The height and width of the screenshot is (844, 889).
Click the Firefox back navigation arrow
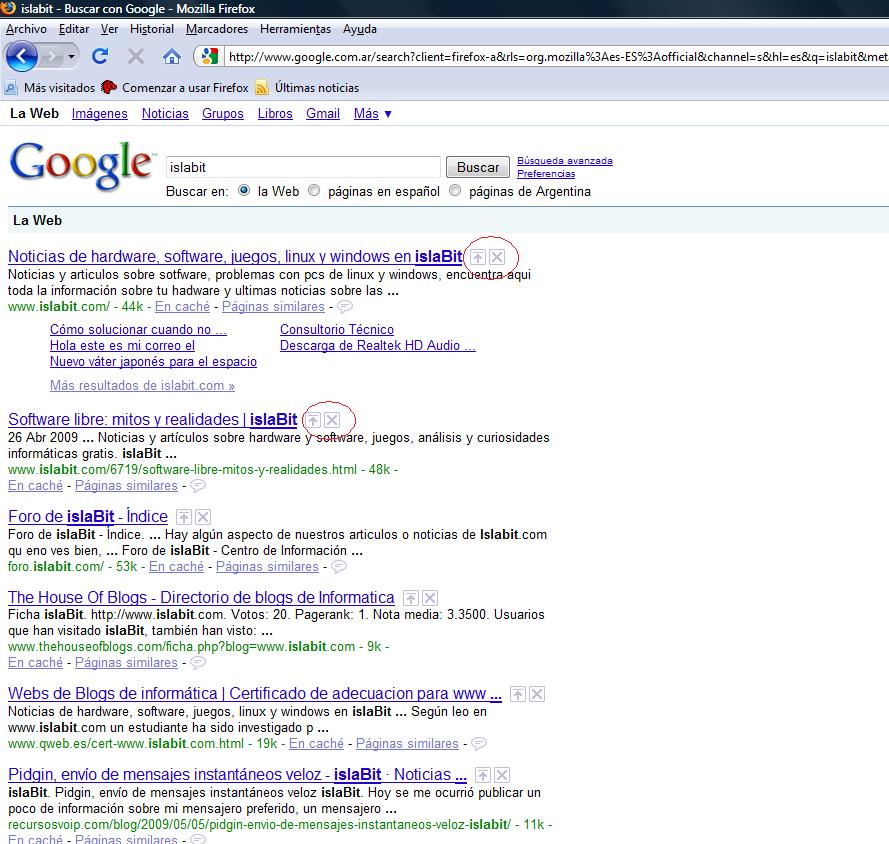click(x=22, y=55)
